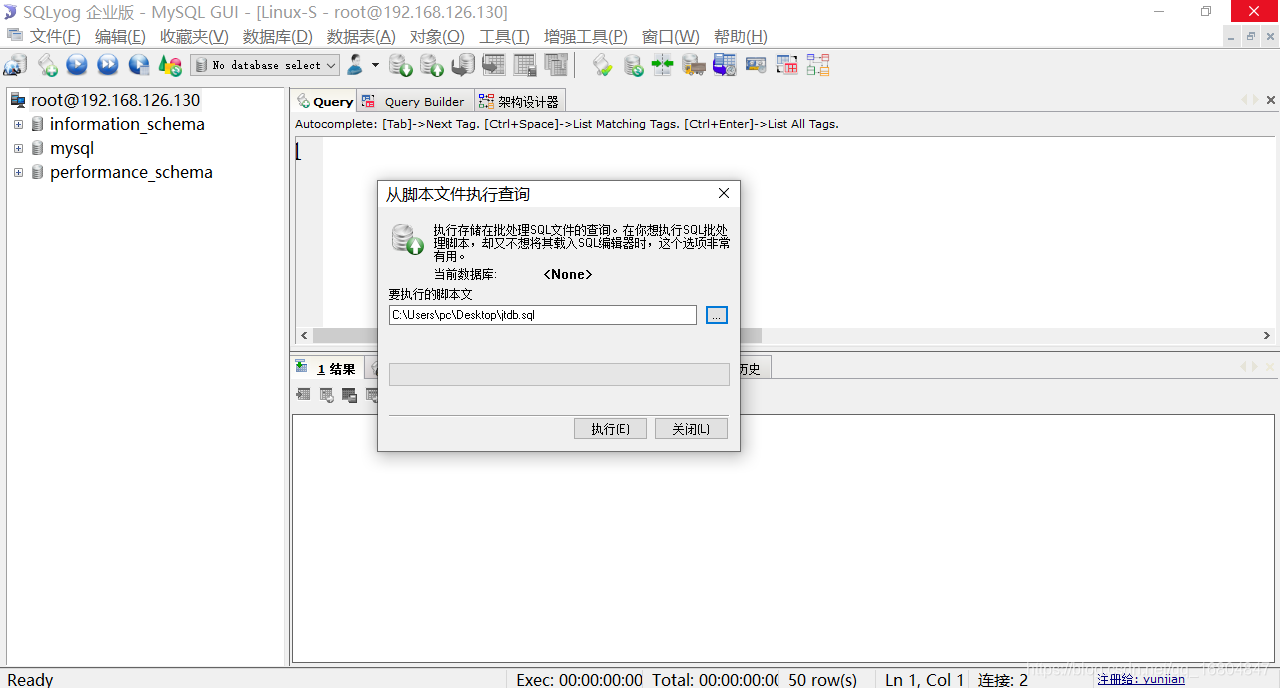
Task: Expand the performance_schema database
Action: pyautogui.click(x=18, y=172)
